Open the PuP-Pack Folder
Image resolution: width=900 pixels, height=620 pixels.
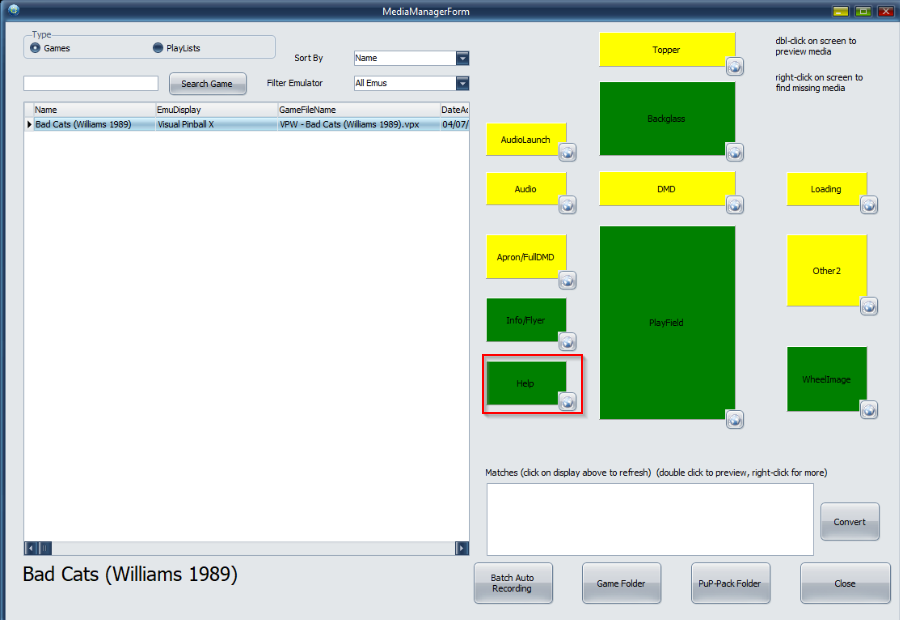coord(731,584)
